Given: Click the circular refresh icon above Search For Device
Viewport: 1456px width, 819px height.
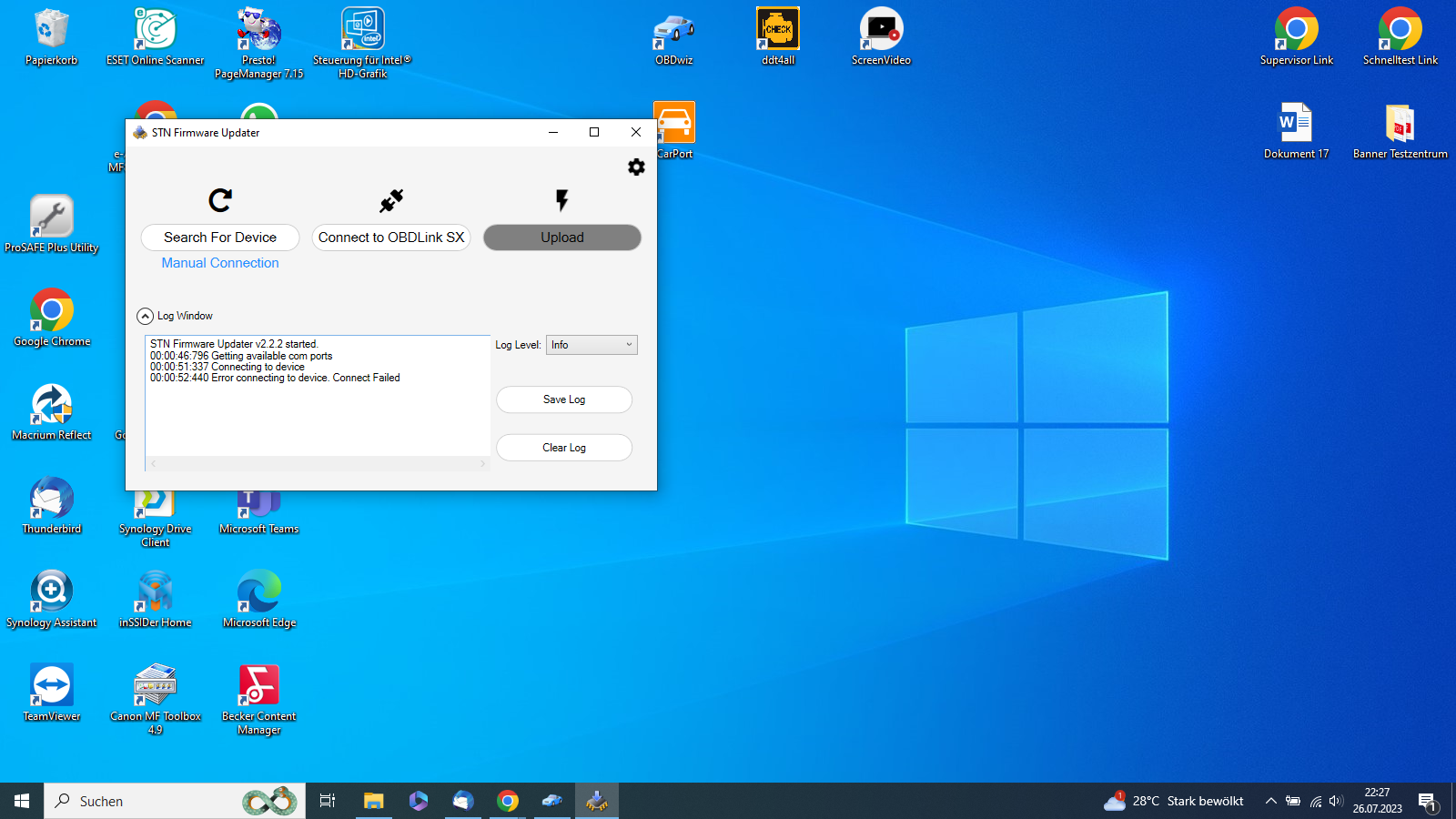Looking at the screenshot, I should coord(219,200).
